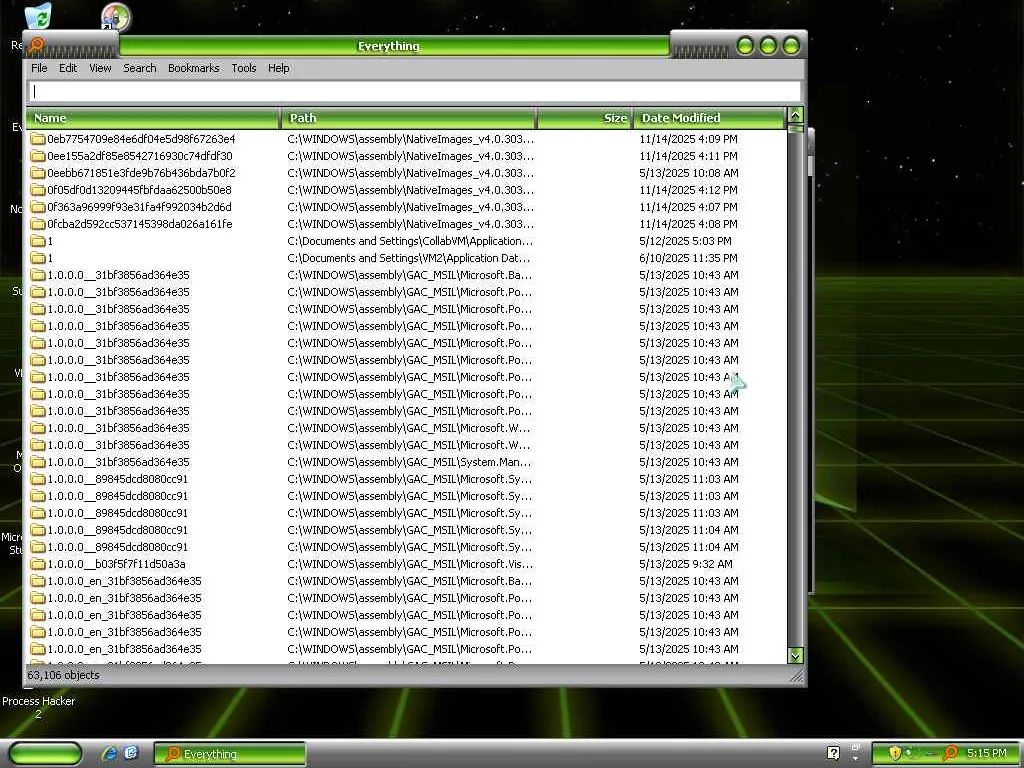Click date cell 11/14/2025 4:09 PM

point(688,139)
